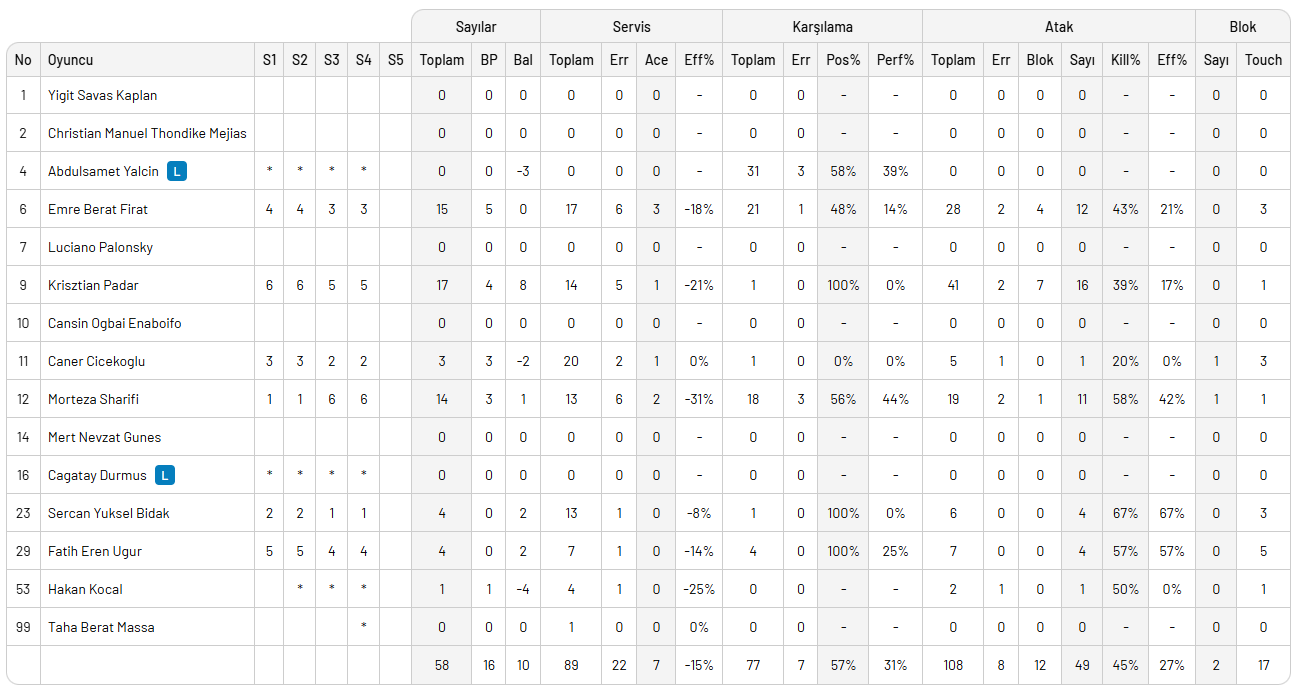The width and height of the screenshot is (1298, 699).
Task: Click the Touch column header
Action: pyautogui.click(x=1263, y=60)
